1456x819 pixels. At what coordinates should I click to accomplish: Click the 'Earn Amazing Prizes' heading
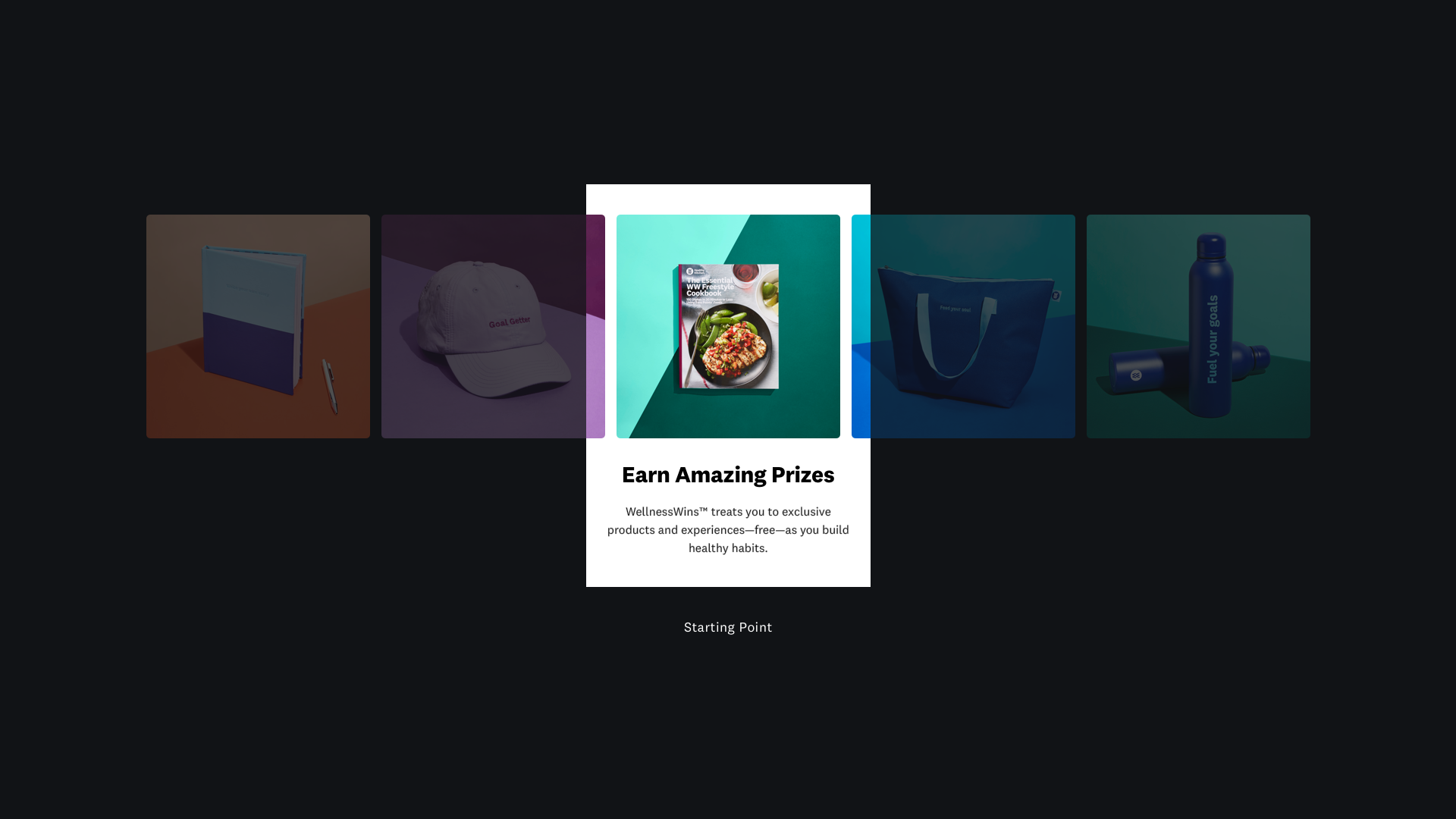(728, 475)
